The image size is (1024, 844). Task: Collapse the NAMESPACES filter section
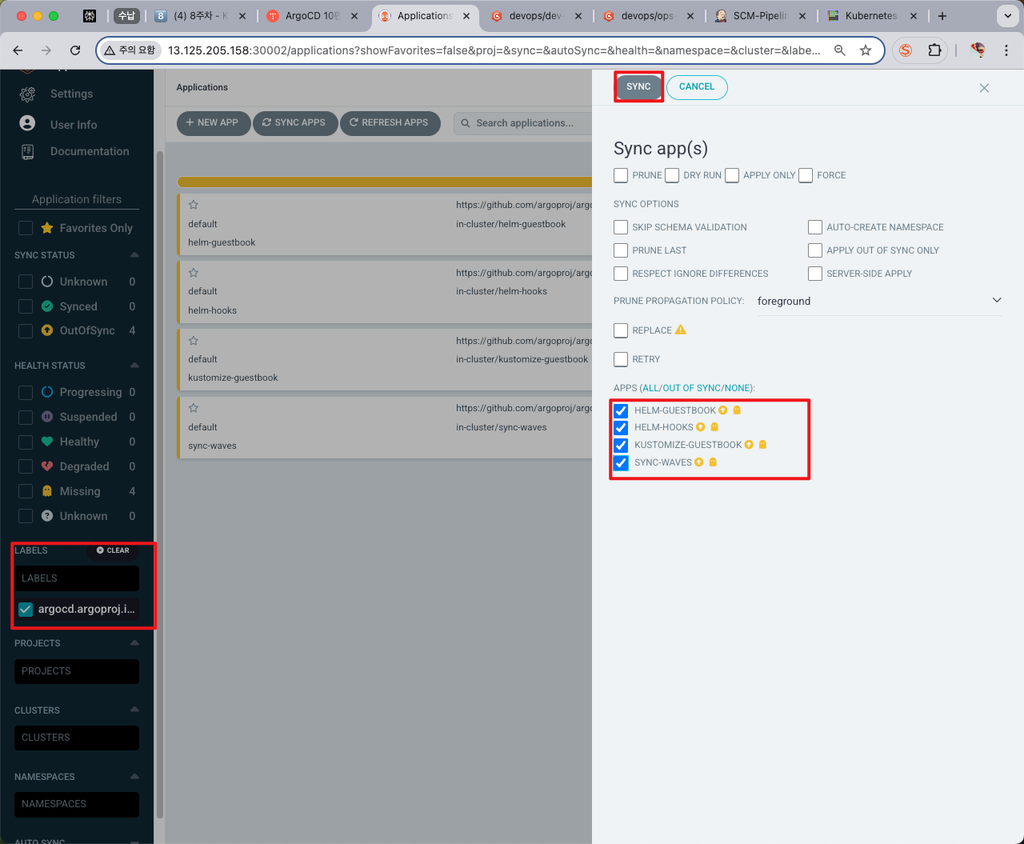(135, 776)
